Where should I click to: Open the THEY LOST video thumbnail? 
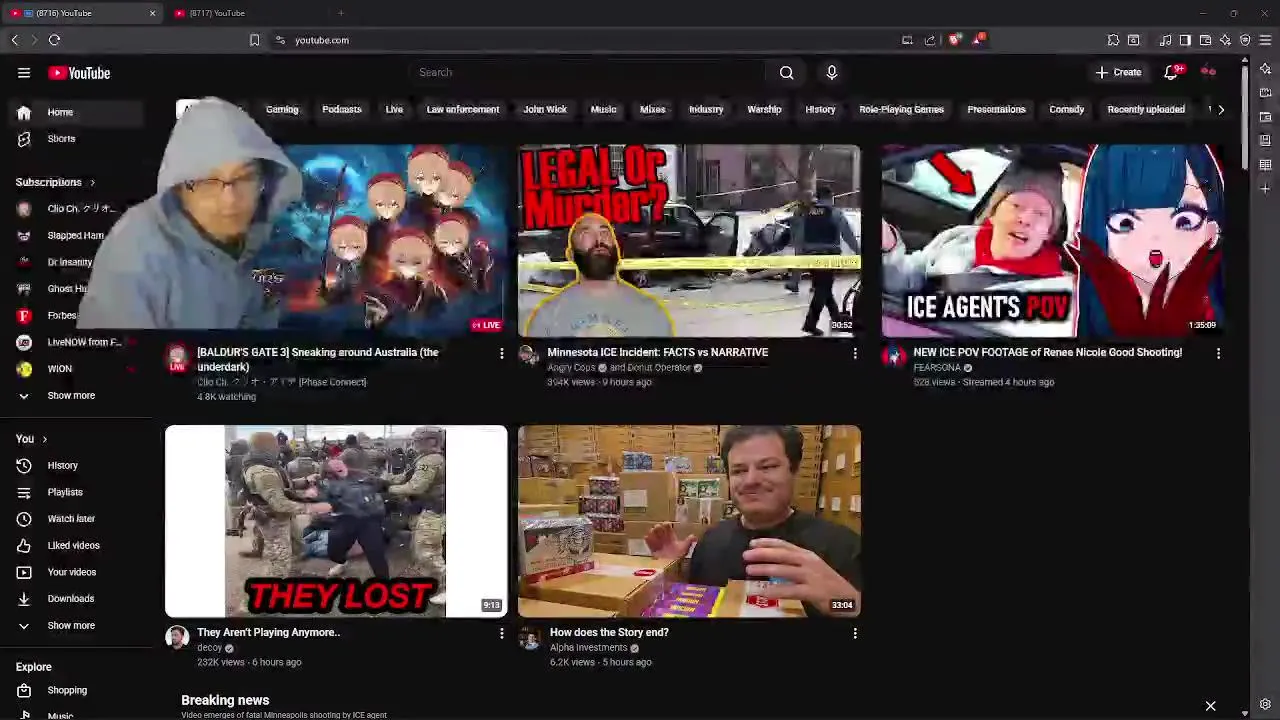click(x=336, y=521)
